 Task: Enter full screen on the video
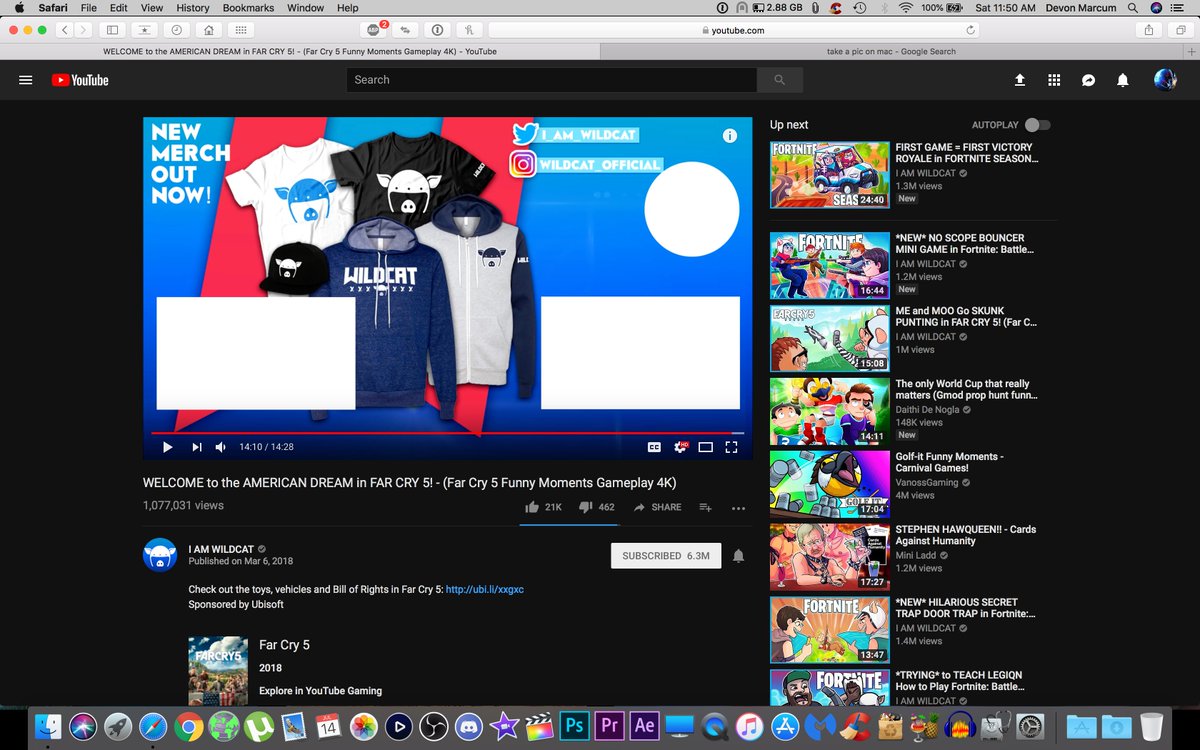pos(731,447)
